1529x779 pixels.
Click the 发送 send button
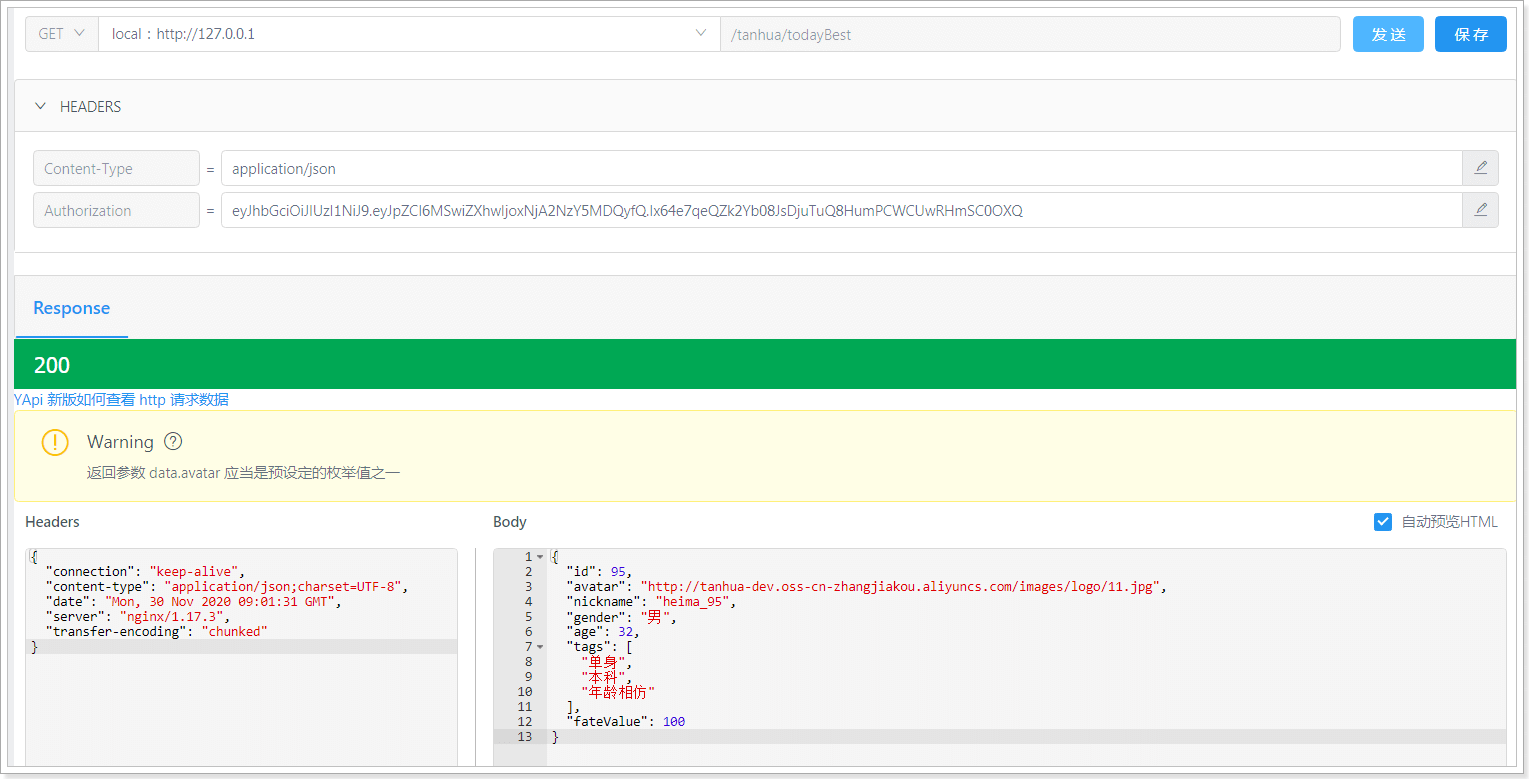1388,34
